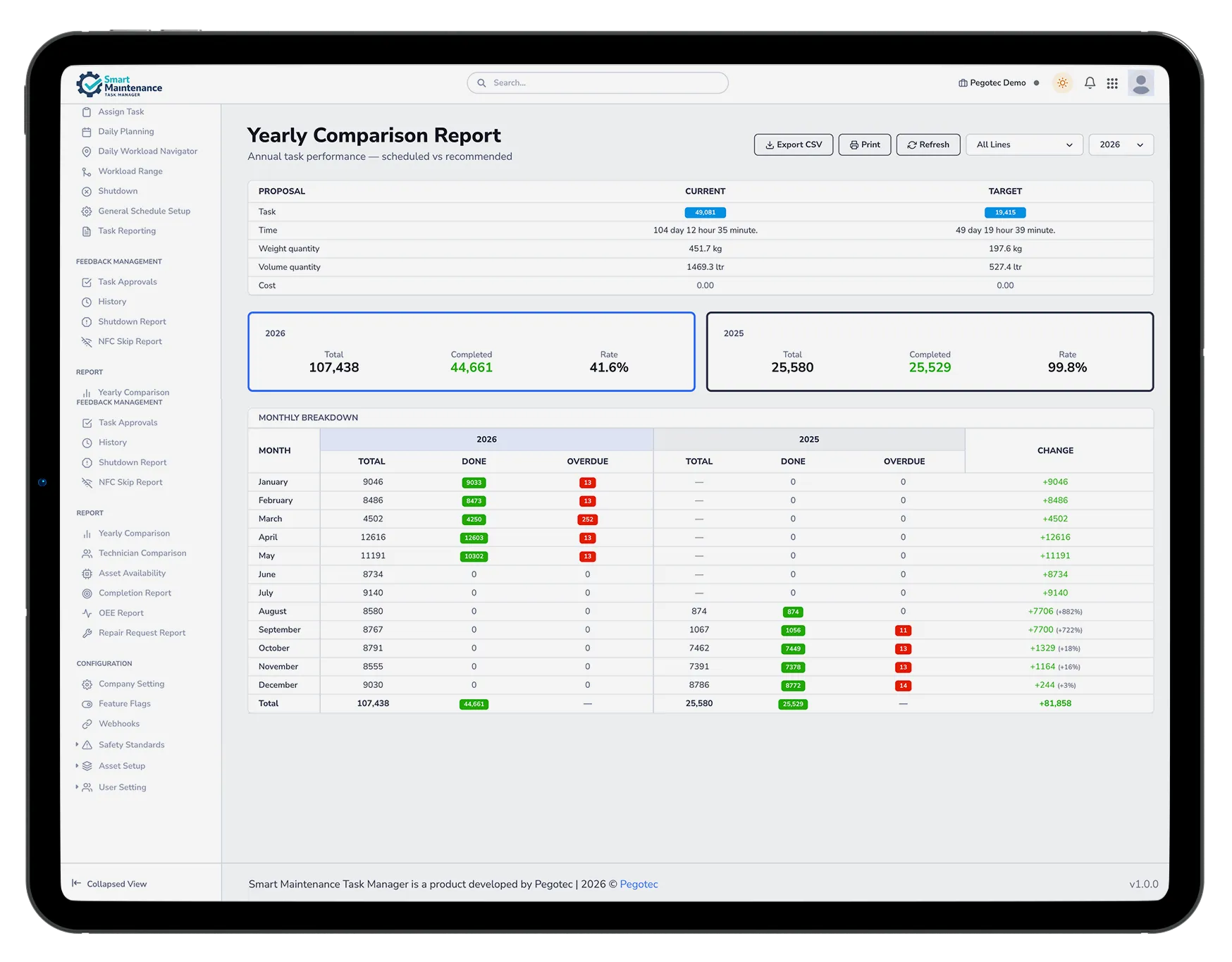Open the Company Setting gear icon
1232x962 pixels.
click(x=87, y=684)
